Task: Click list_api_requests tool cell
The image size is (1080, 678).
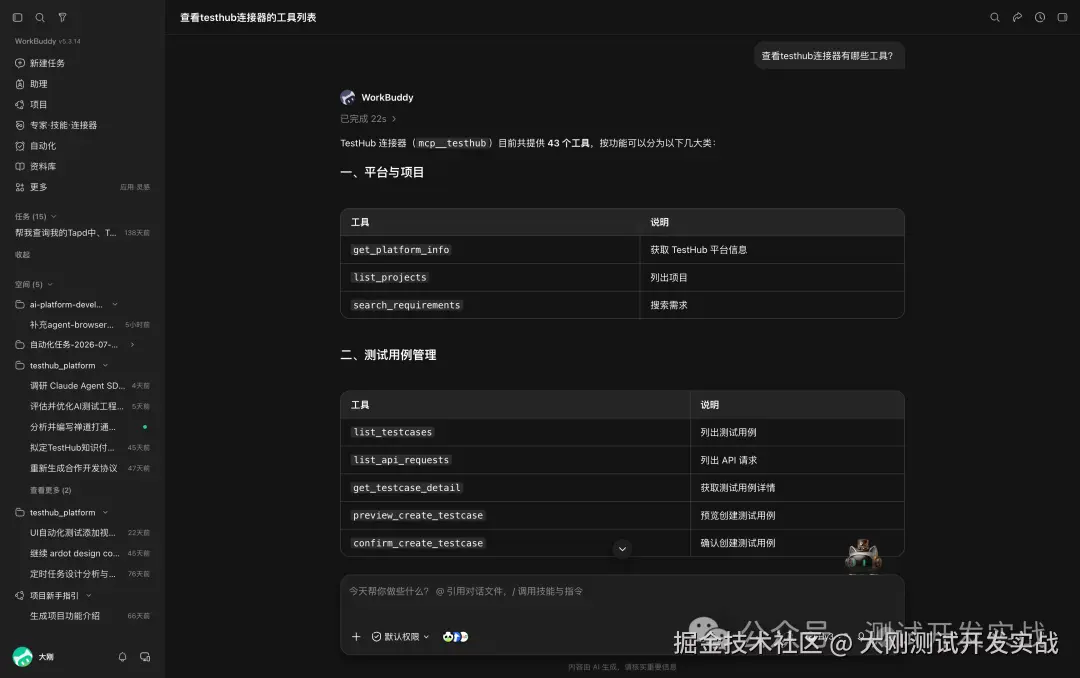Action: click(x=401, y=460)
